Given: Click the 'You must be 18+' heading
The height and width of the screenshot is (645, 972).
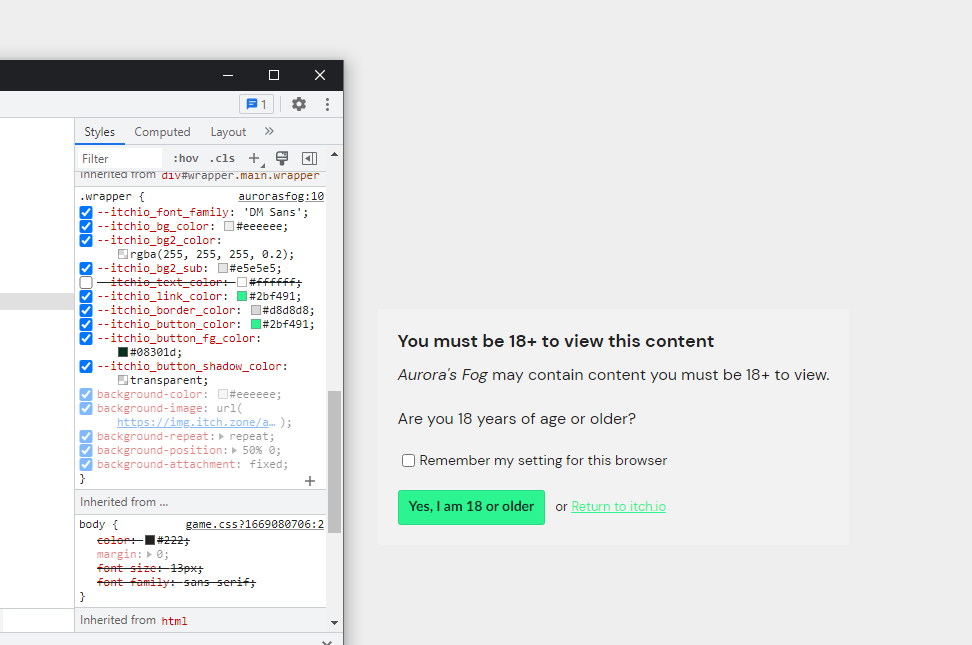Looking at the screenshot, I should click(x=555, y=341).
